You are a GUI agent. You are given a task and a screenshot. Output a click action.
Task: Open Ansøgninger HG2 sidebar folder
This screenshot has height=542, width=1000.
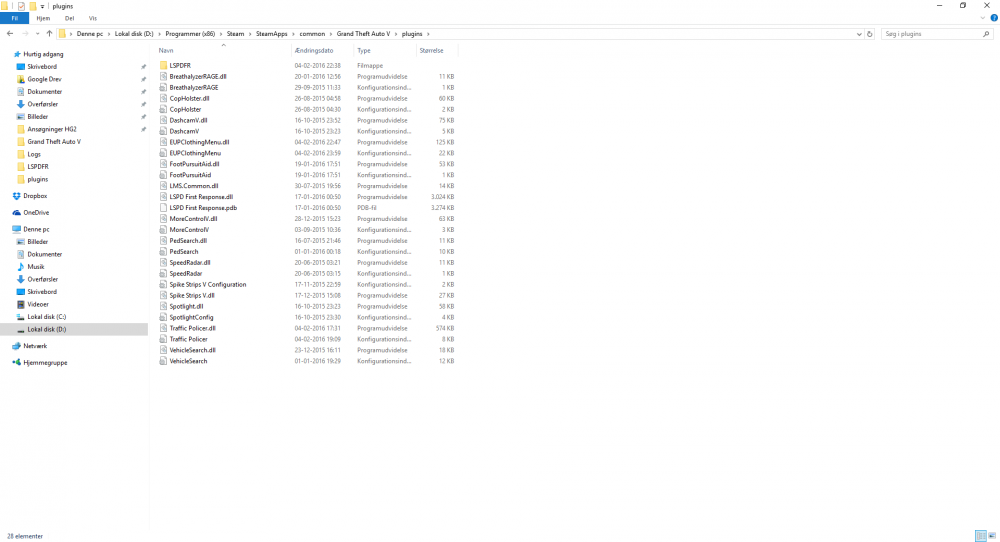[x=51, y=129]
